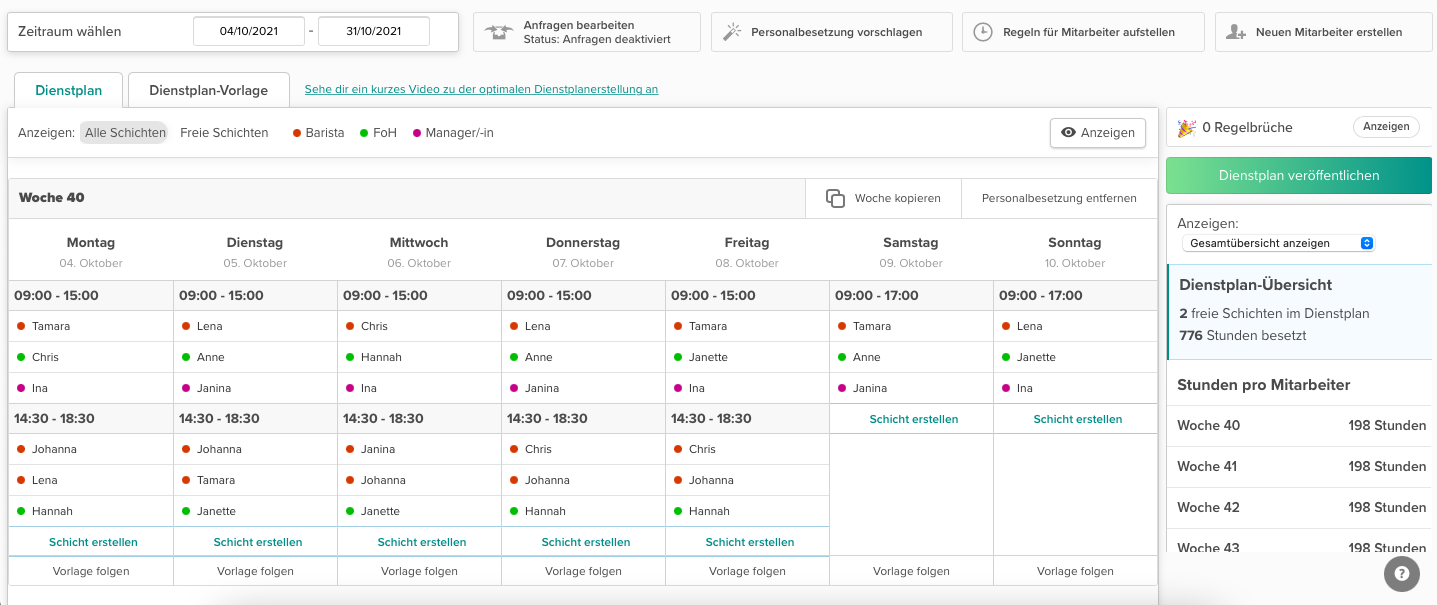This screenshot has height=605, width=1437.
Task: Click Personalbesetzung entfernen for Woche 40
Action: coord(1059,198)
